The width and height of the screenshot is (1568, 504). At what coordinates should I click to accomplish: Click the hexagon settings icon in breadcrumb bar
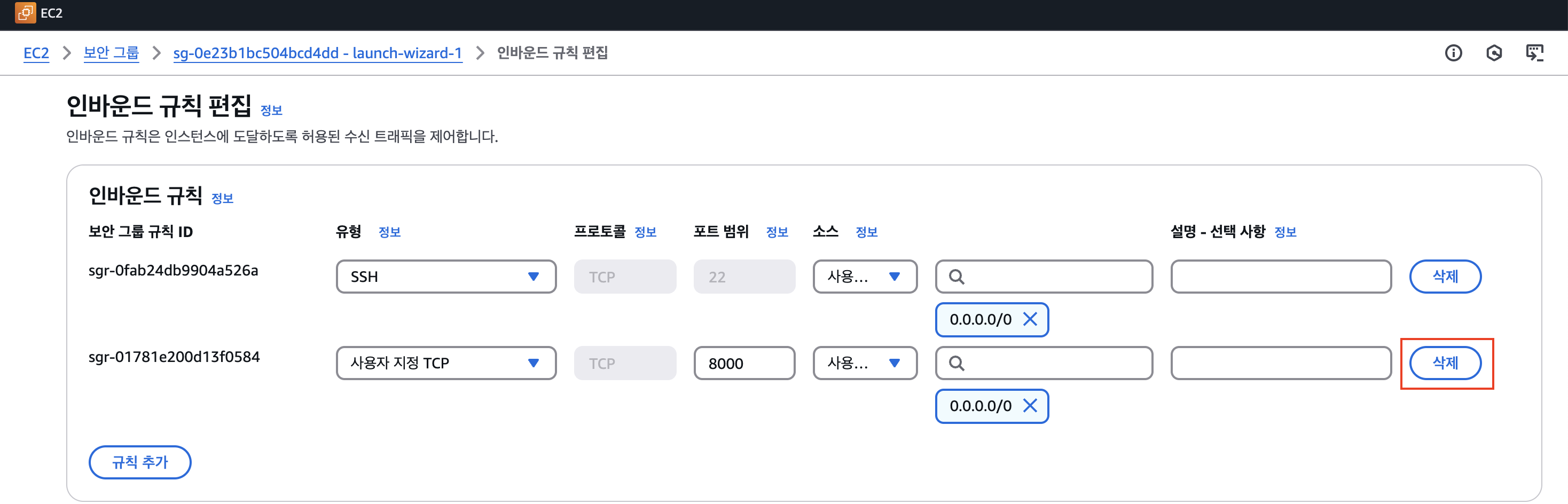click(x=1494, y=53)
